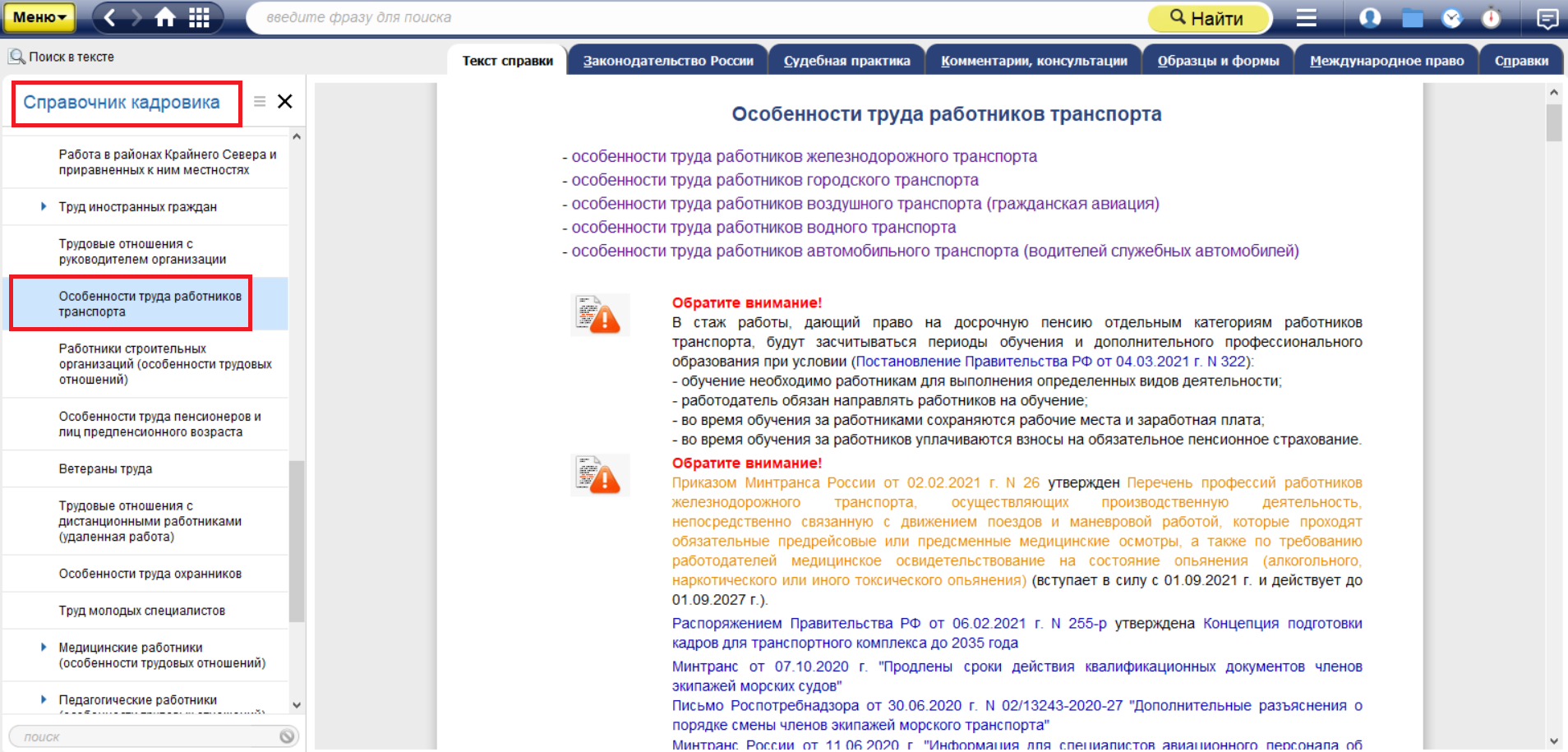Click the Справочник кадровика title
Screen dimensions: 1568x752
coord(122,103)
